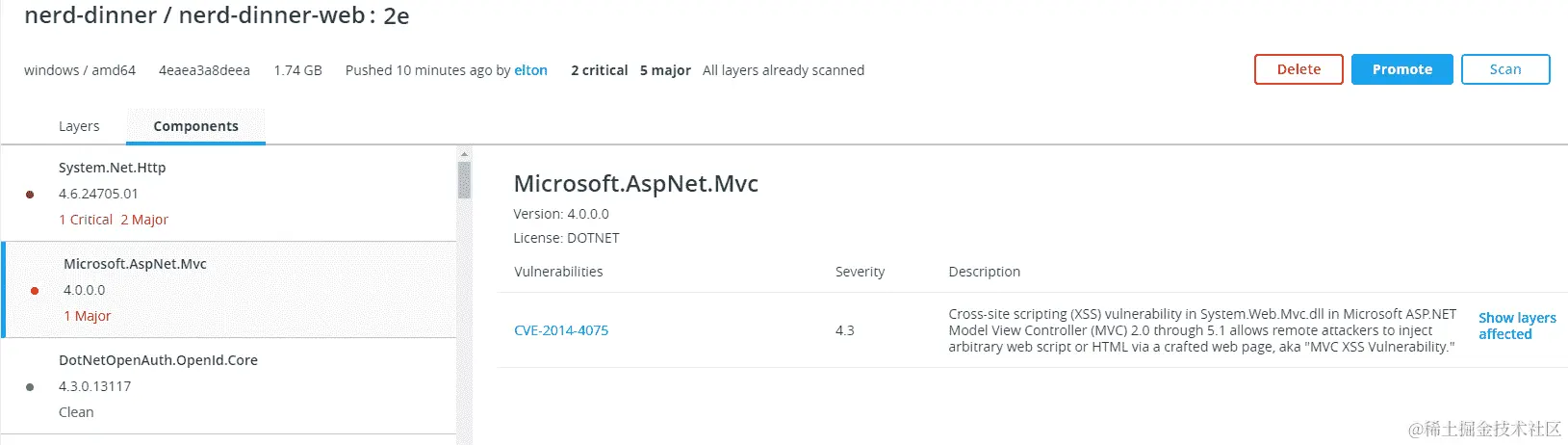Click the critical status dot beside System.Net.Http
The image size is (1568, 445).
tap(30, 195)
